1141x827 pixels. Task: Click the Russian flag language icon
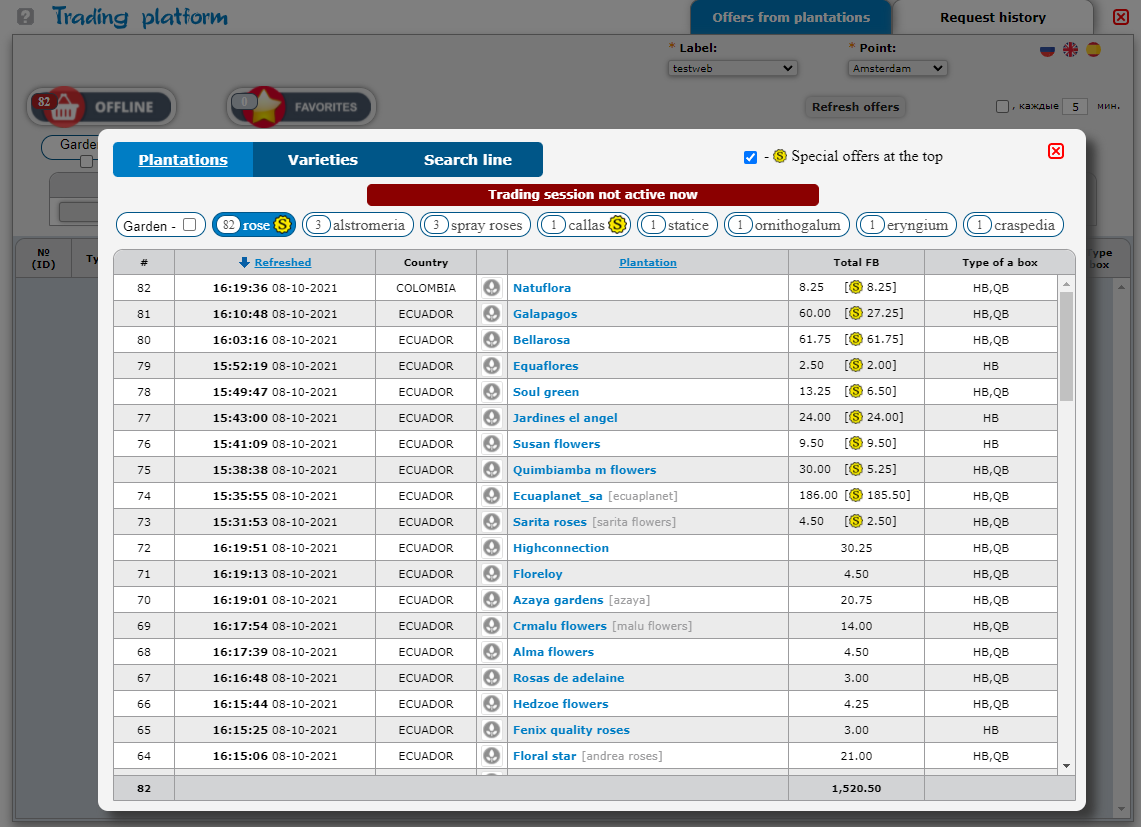(x=1047, y=49)
